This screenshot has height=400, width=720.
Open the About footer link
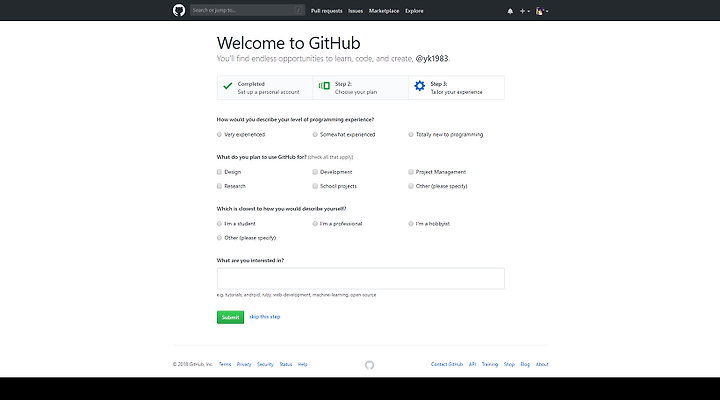click(542, 364)
